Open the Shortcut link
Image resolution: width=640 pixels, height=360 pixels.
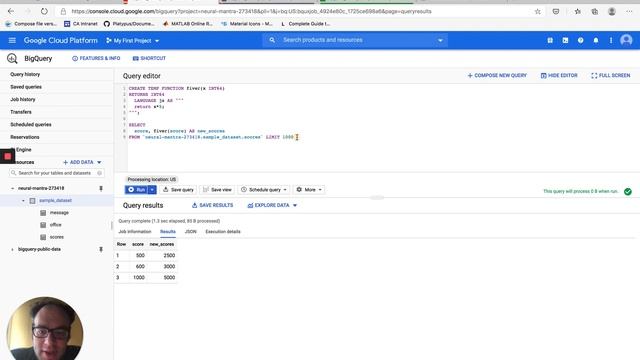[149, 58]
